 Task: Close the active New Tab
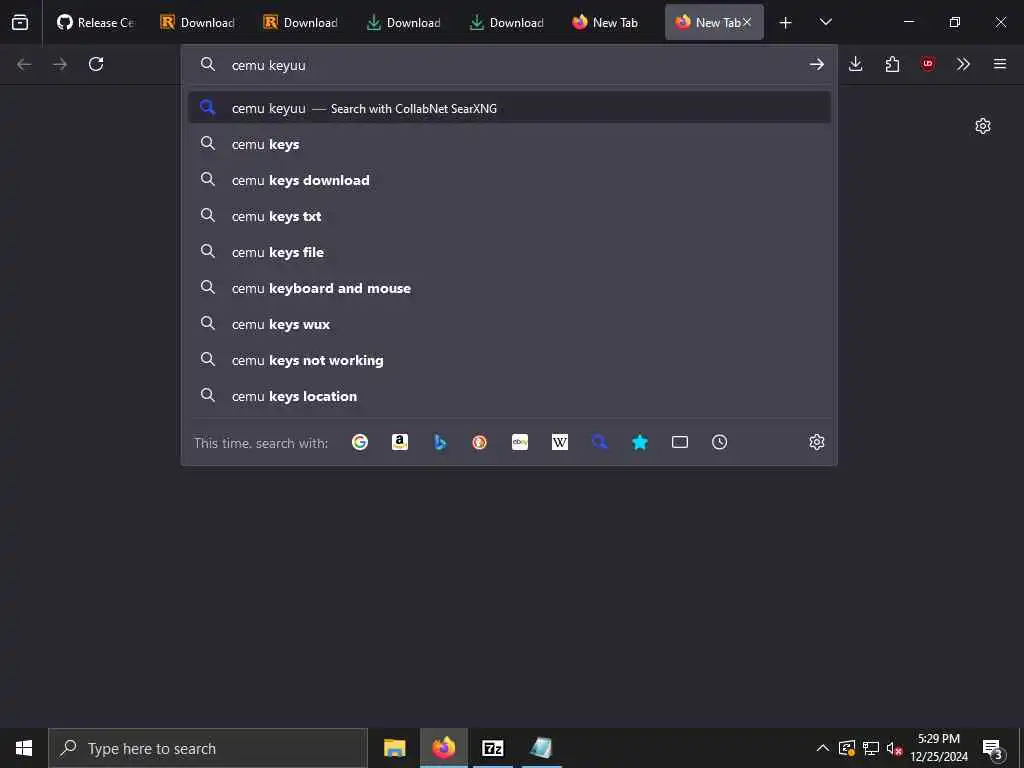[x=747, y=22]
